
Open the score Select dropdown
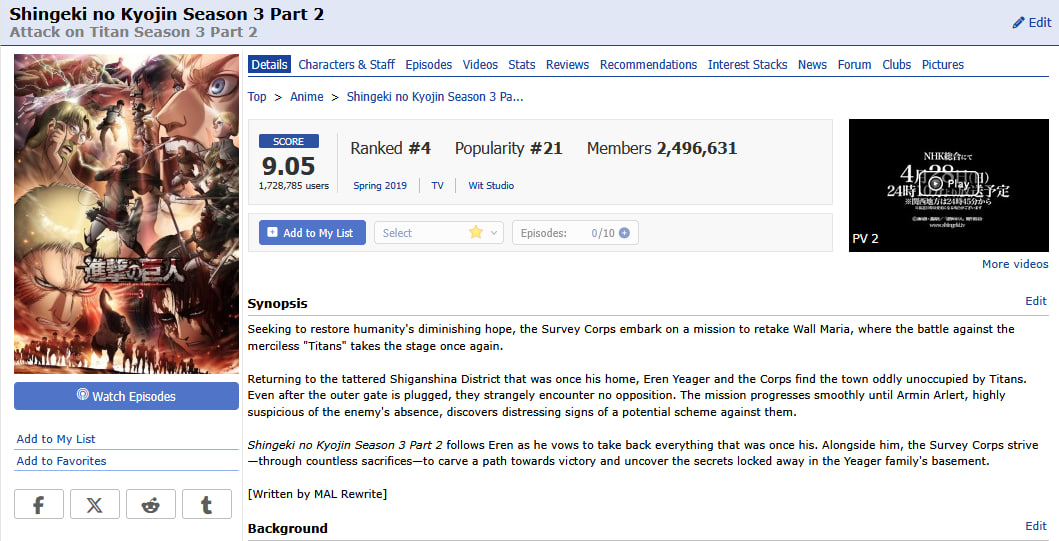pos(438,233)
